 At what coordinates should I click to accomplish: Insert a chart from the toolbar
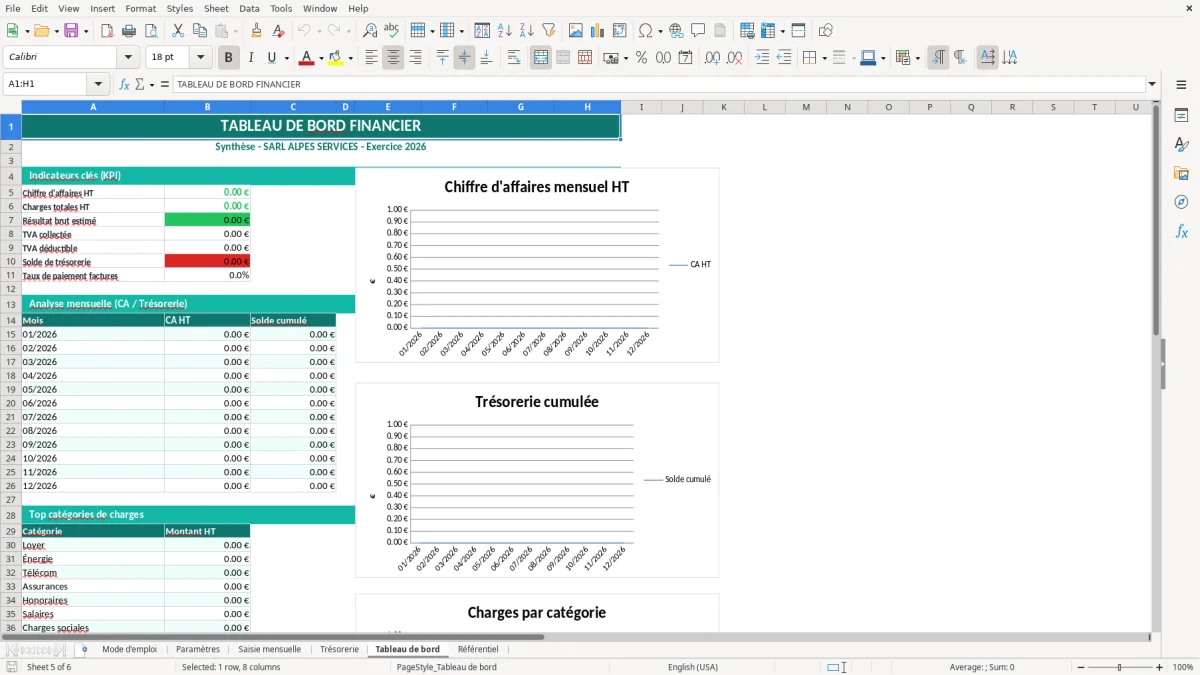[598, 31]
